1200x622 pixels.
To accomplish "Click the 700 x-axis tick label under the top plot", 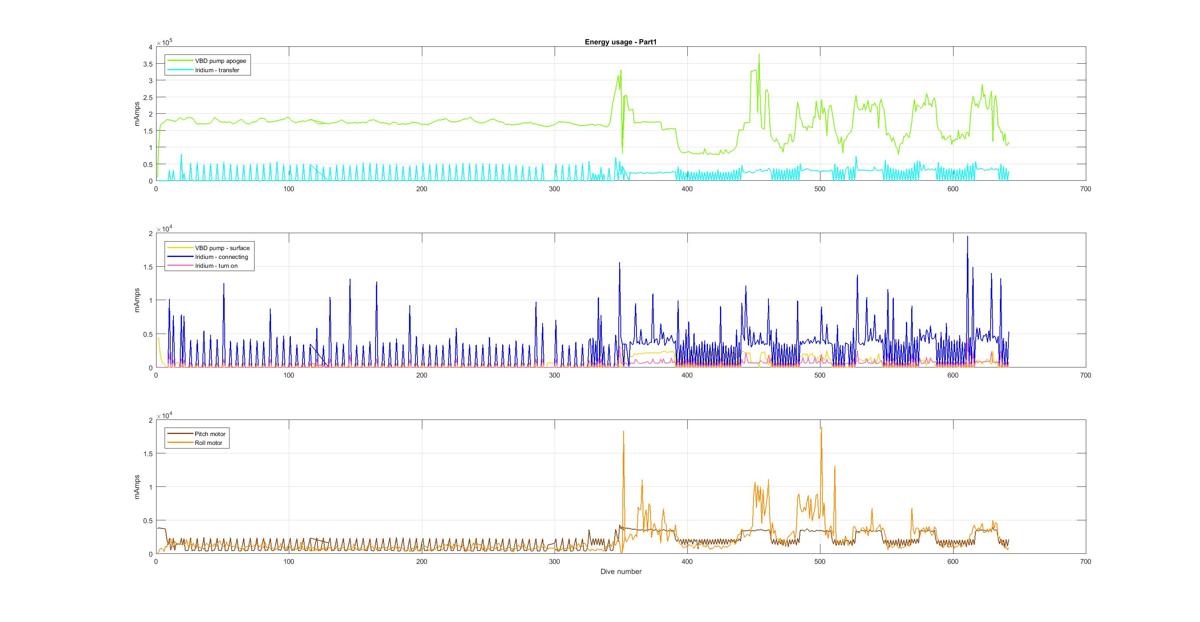I will click(x=1084, y=188).
